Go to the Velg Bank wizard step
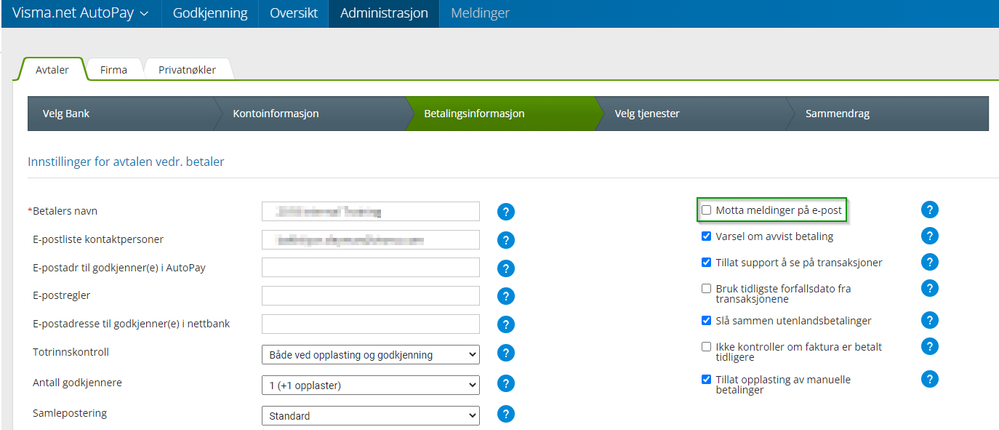999x430 pixels. [121, 114]
